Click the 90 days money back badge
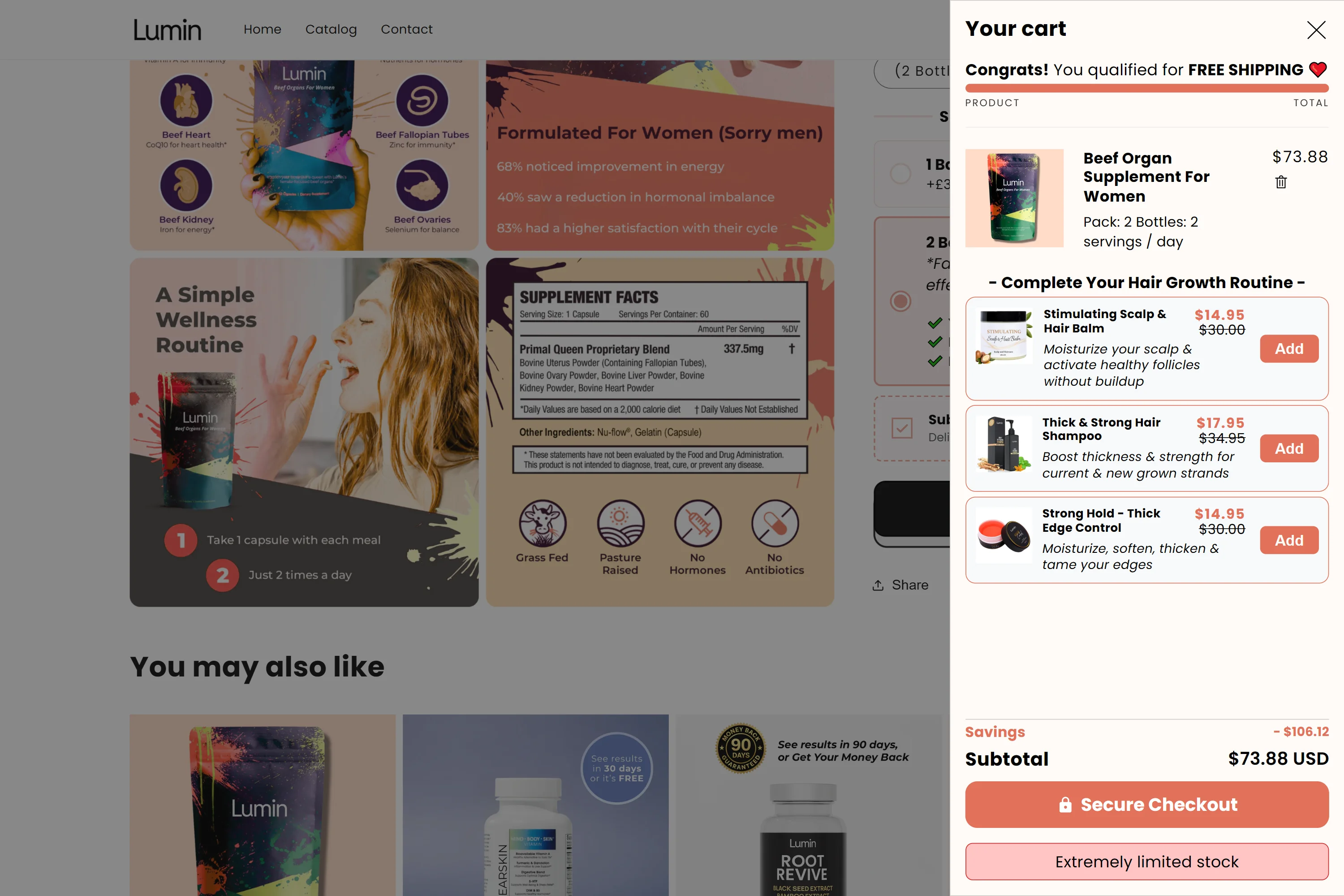The image size is (1344, 896). tap(741, 749)
